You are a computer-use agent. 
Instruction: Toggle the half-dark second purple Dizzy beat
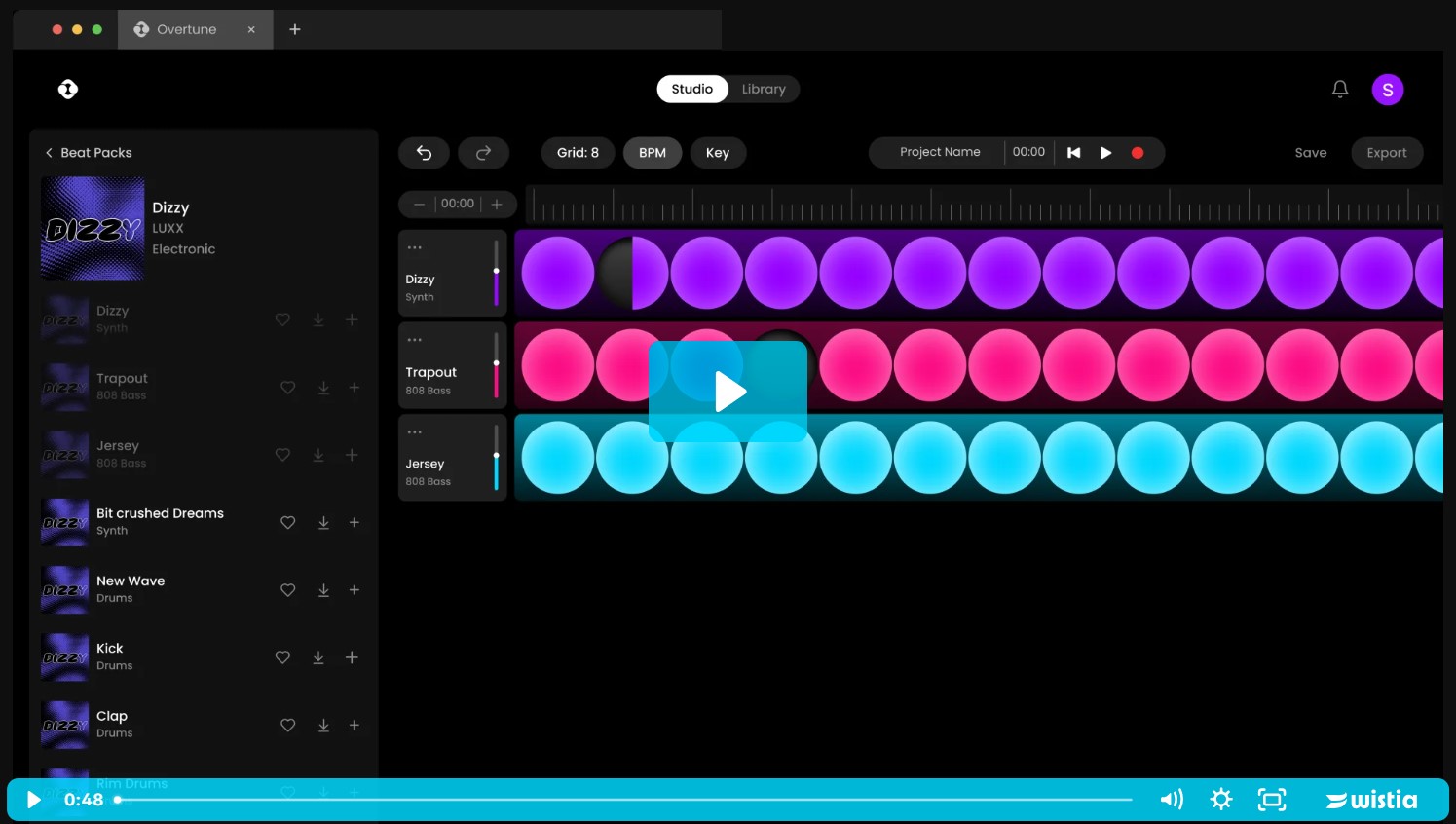click(632, 273)
